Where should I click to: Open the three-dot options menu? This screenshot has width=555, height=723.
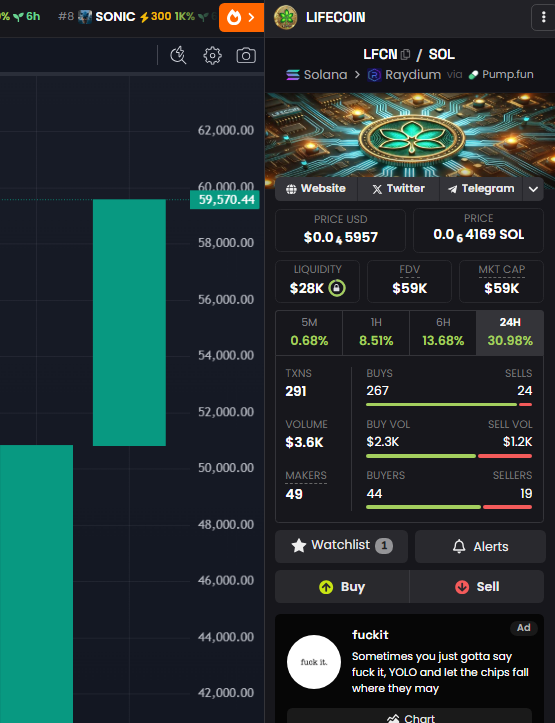[543, 18]
